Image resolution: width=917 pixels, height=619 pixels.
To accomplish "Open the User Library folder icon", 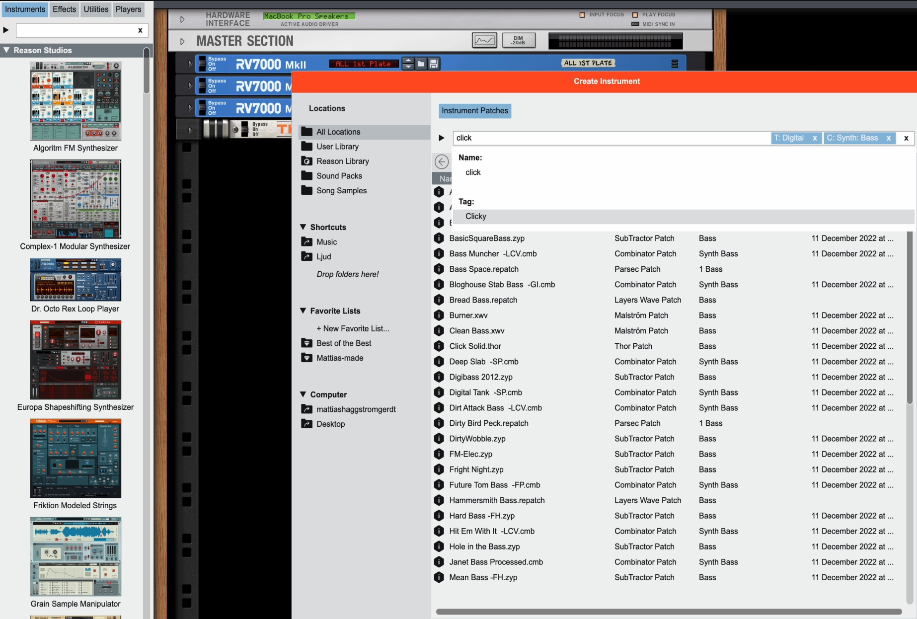I will click(306, 146).
